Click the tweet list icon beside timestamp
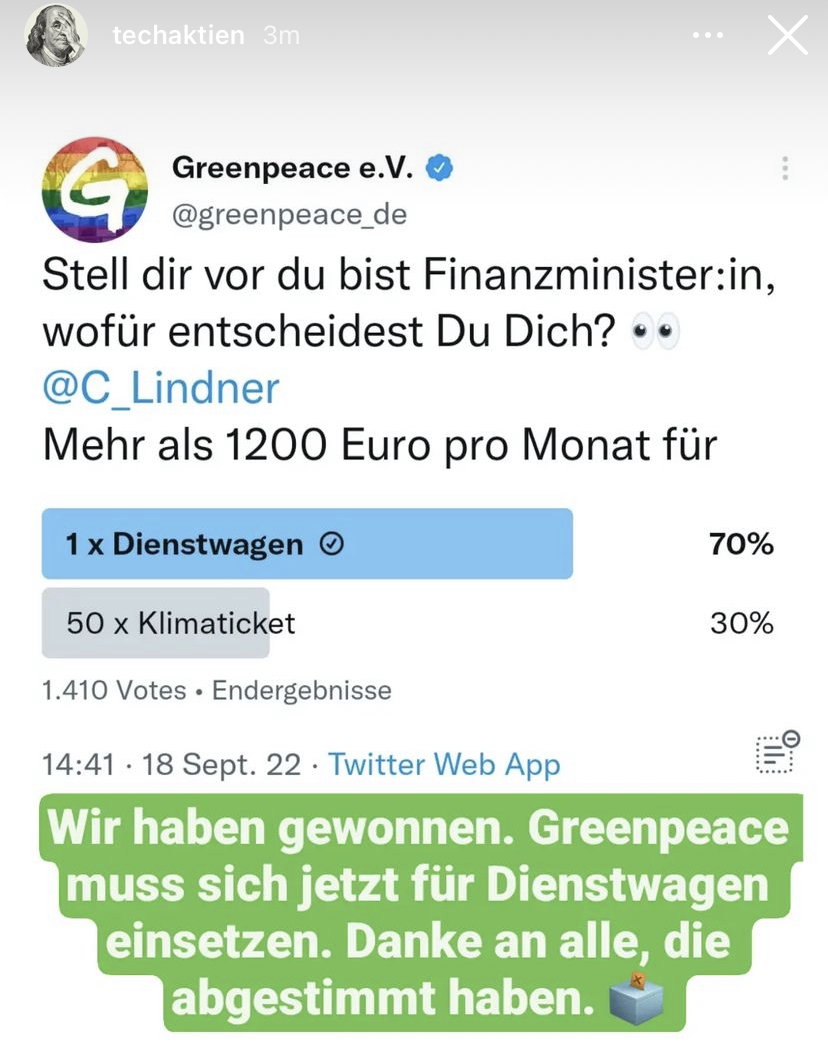The height and width of the screenshot is (1043, 828). [x=777, y=752]
